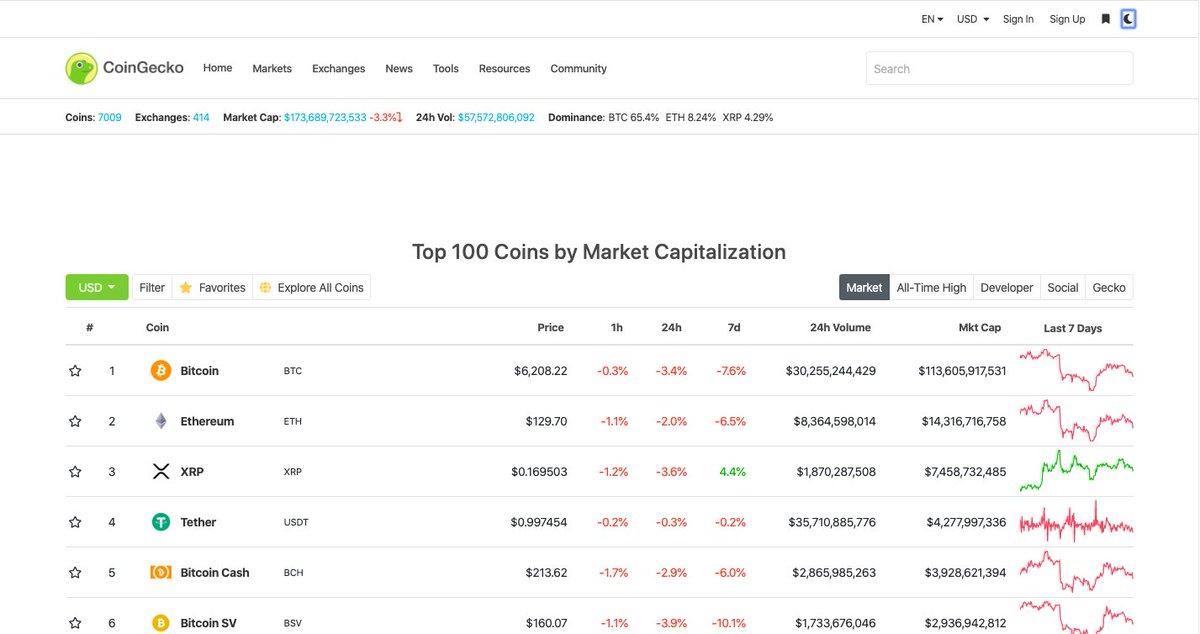
Task: Open the Markets menu
Action: (x=272, y=69)
